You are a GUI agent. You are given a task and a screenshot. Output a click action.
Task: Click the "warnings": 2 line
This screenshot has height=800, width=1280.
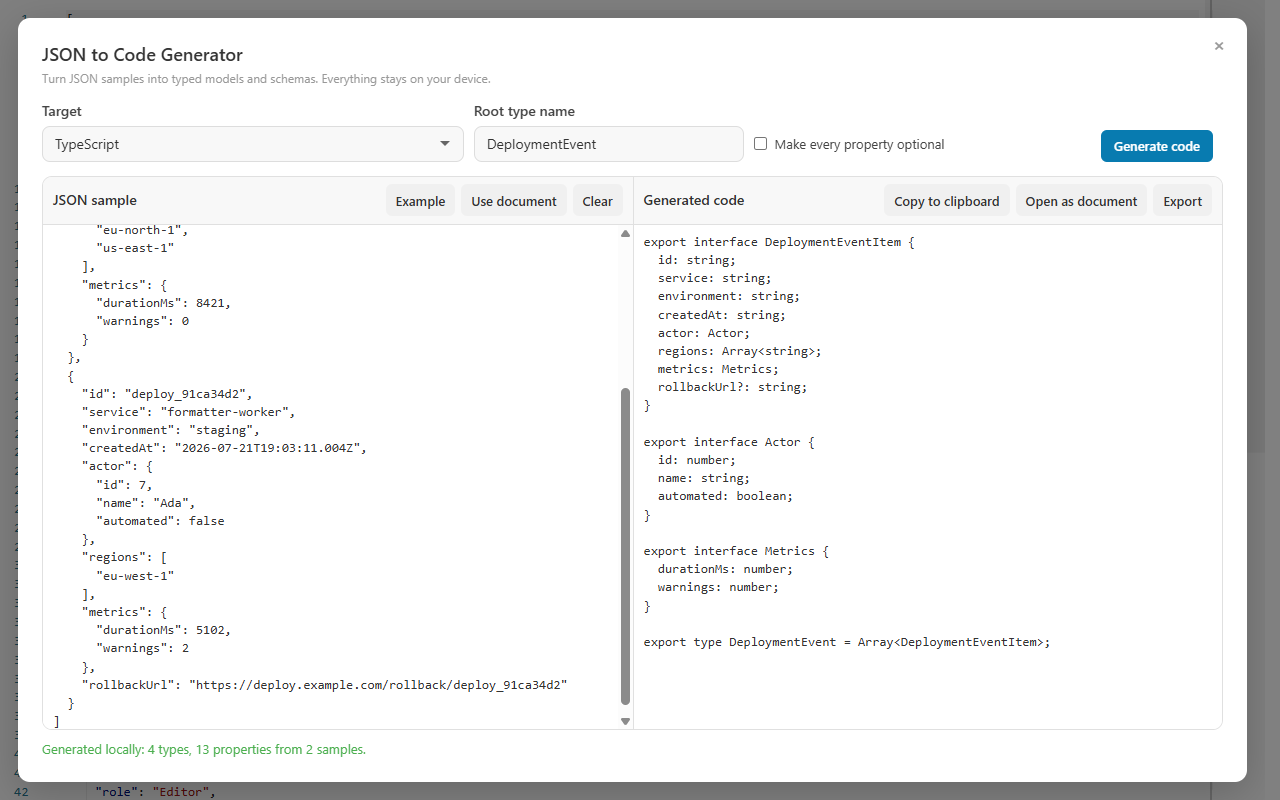[143, 648]
